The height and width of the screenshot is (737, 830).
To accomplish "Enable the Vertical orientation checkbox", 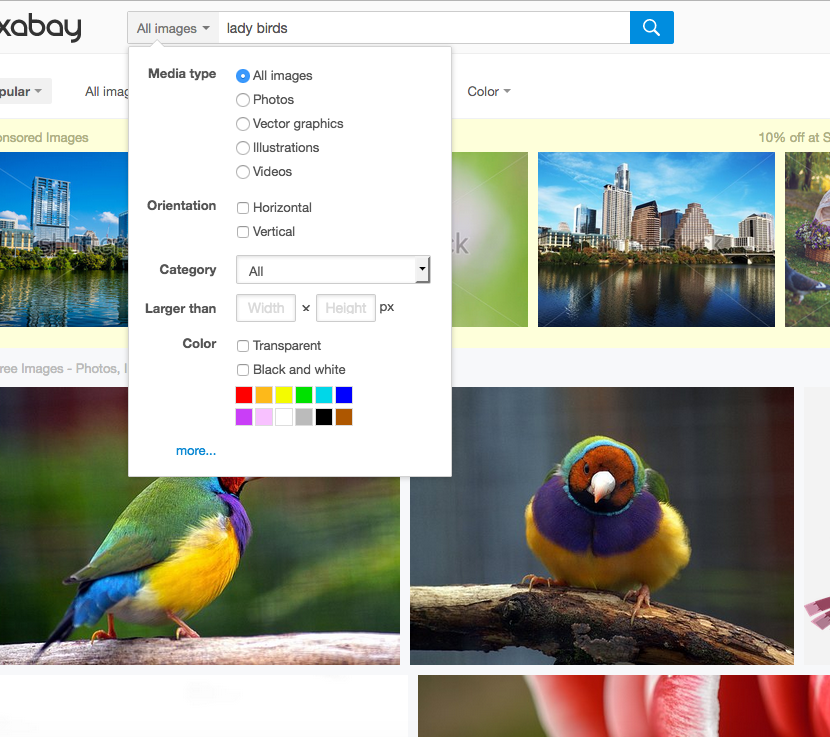I will (243, 231).
